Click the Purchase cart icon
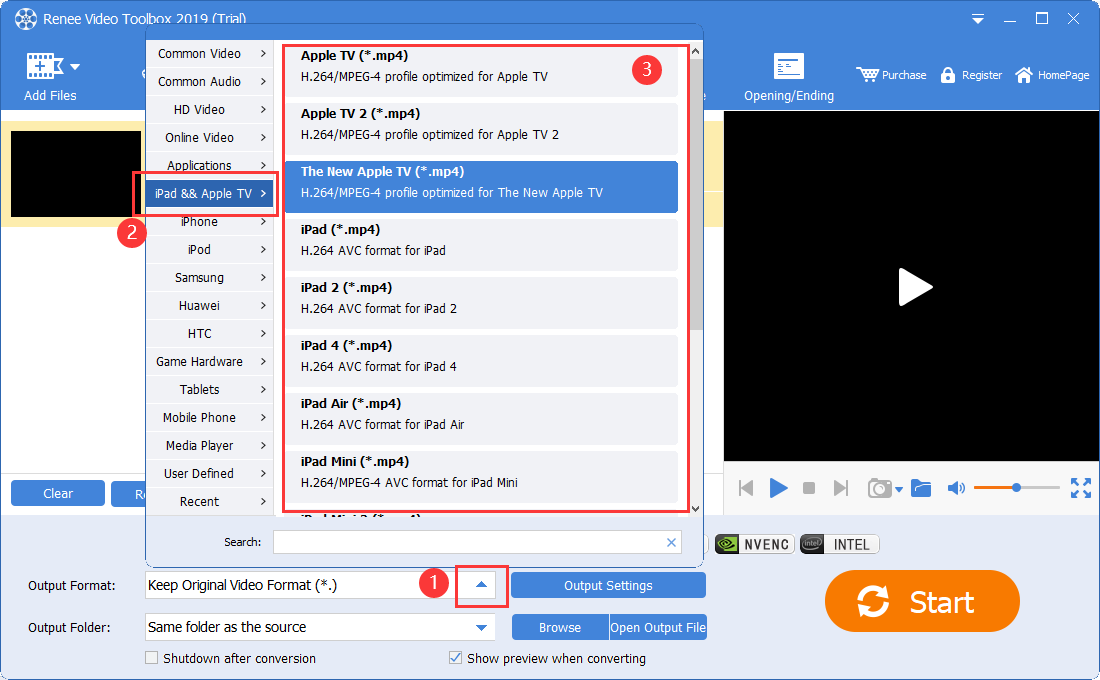 (867, 75)
